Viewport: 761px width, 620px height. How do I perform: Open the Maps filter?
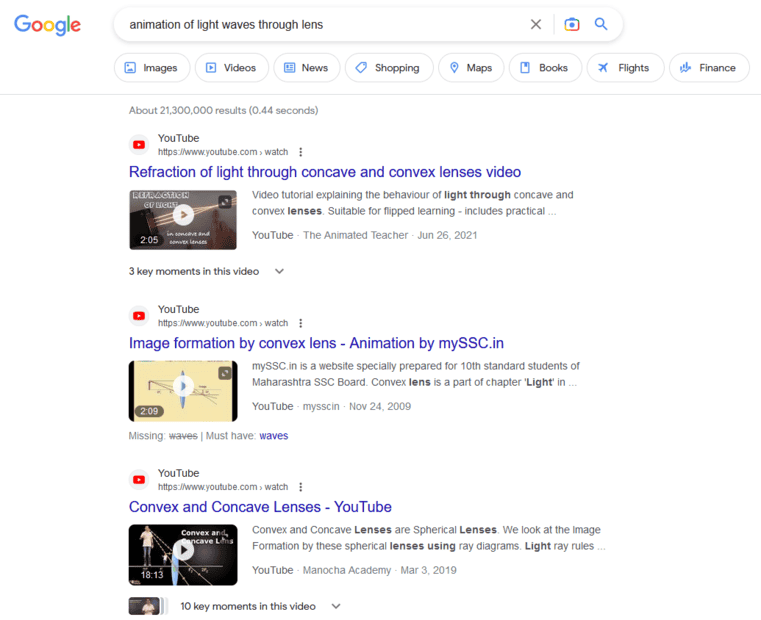click(x=470, y=68)
